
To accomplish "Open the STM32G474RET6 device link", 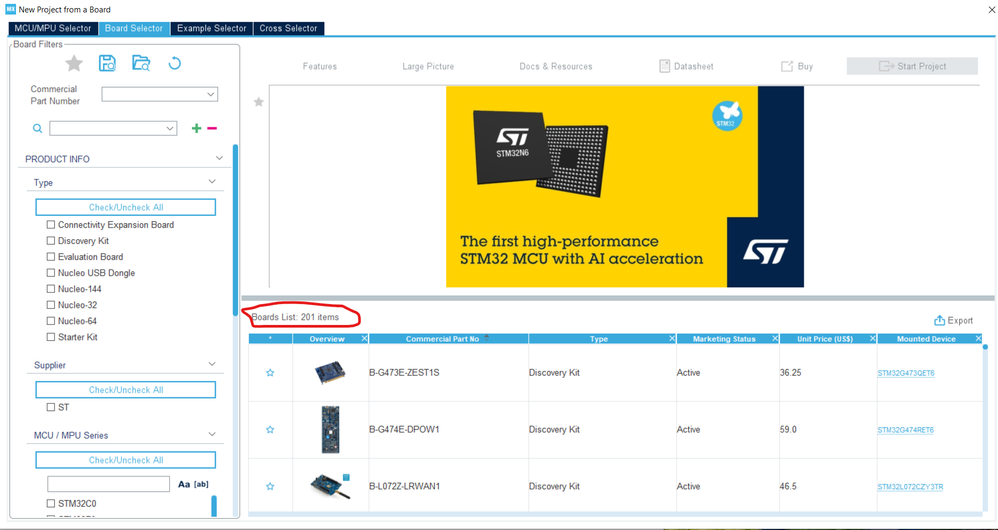I will 906,430.
